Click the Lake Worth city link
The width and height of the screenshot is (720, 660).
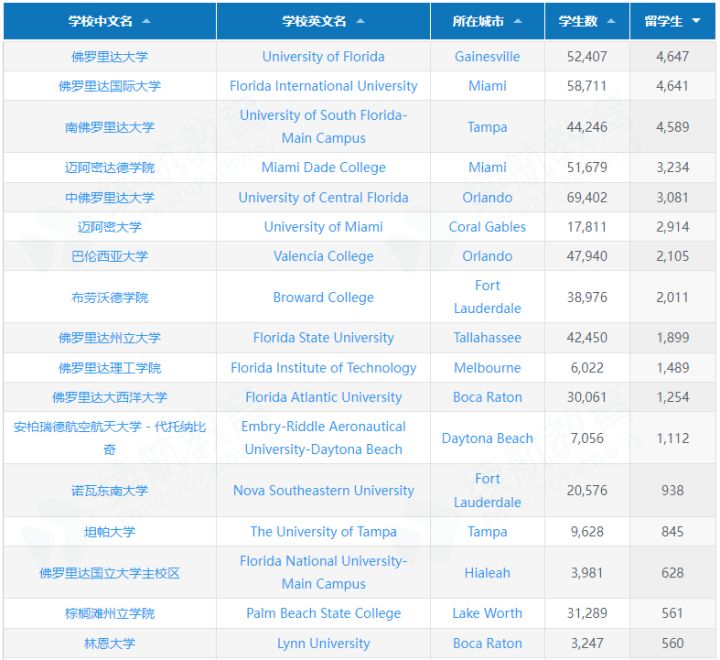click(487, 614)
